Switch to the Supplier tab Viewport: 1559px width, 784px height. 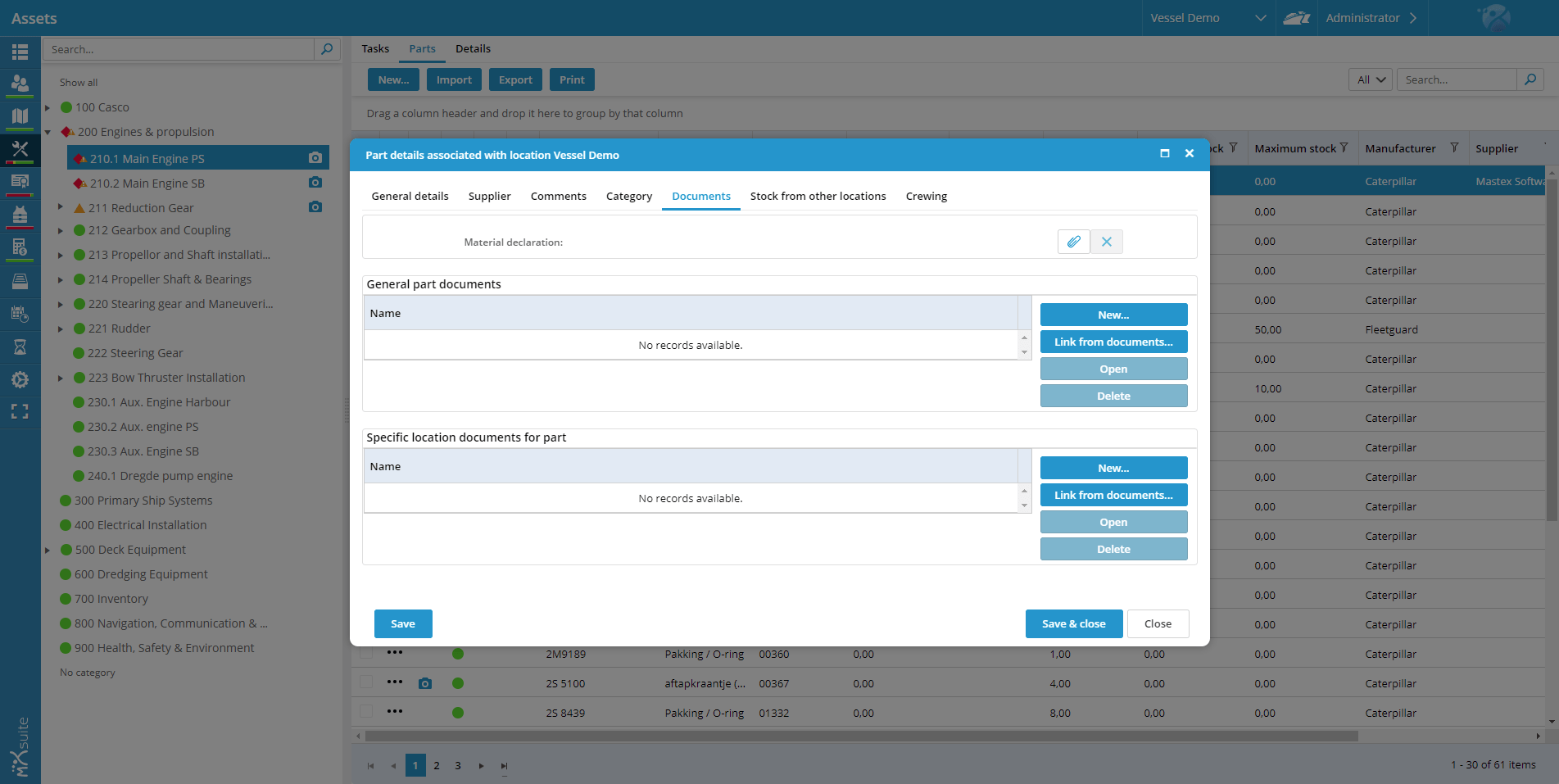tap(489, 196)
